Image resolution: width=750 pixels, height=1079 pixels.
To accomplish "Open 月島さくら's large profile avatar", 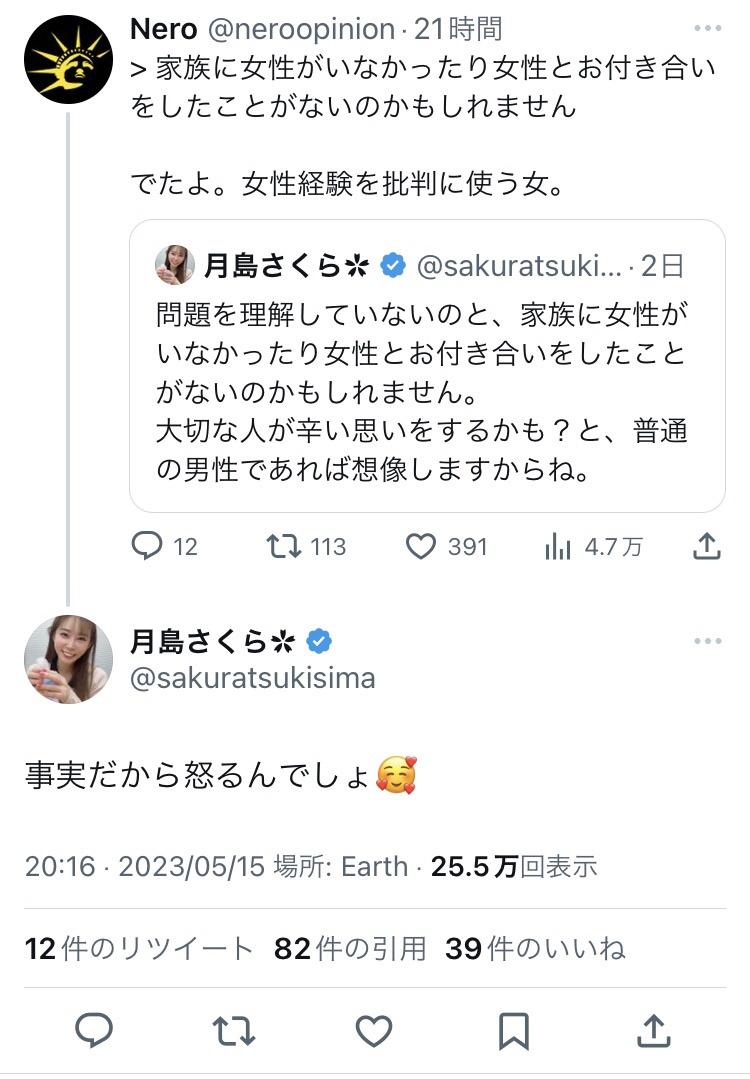I will (68, 660).
